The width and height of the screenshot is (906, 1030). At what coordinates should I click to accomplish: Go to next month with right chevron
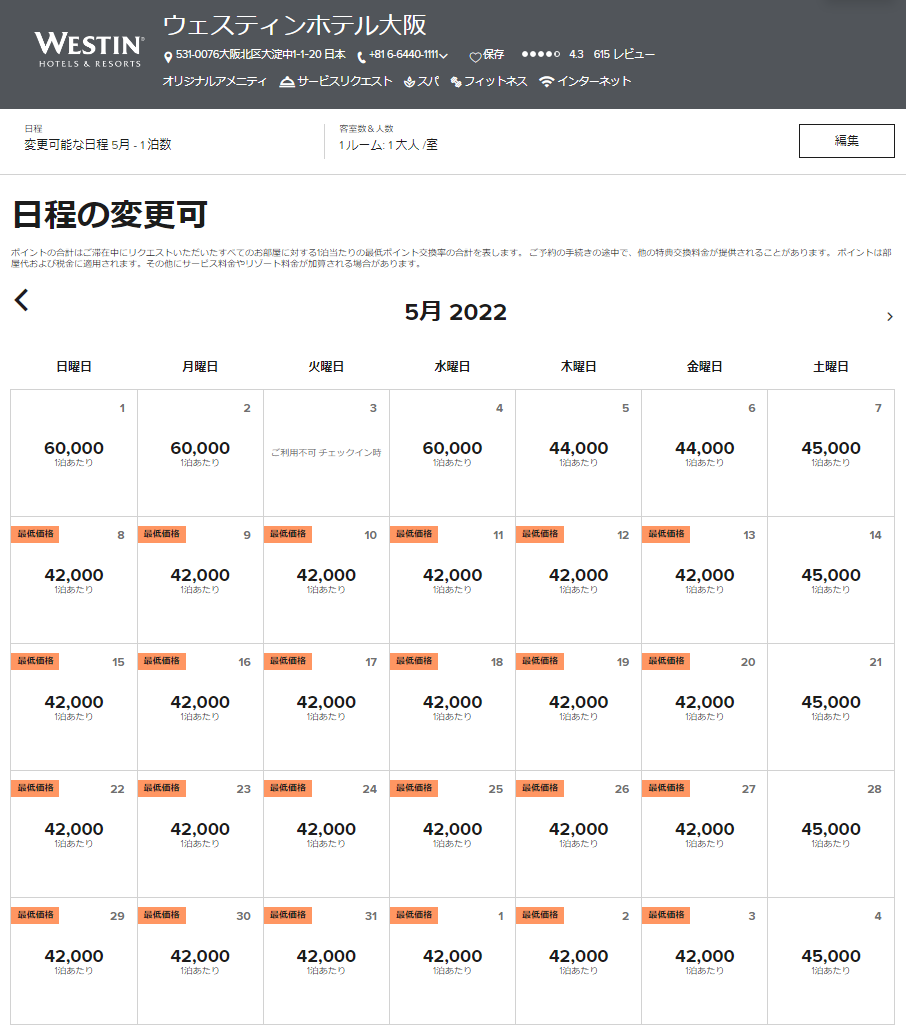coord(890,317)
